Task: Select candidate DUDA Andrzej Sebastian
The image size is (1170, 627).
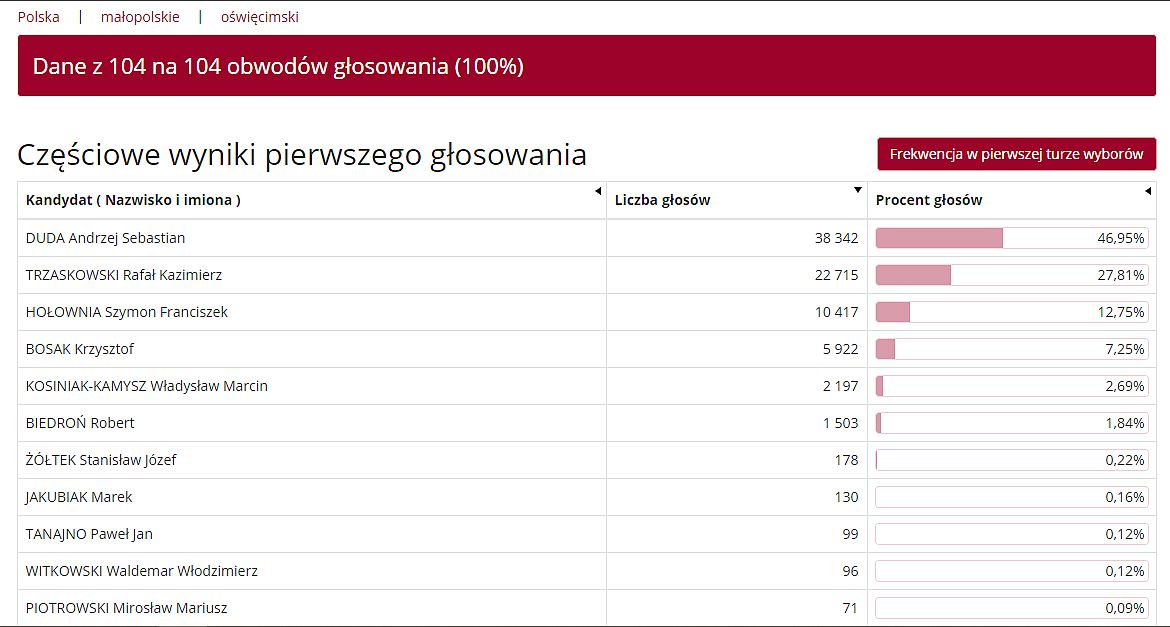Action: click(x=105, y=238)
